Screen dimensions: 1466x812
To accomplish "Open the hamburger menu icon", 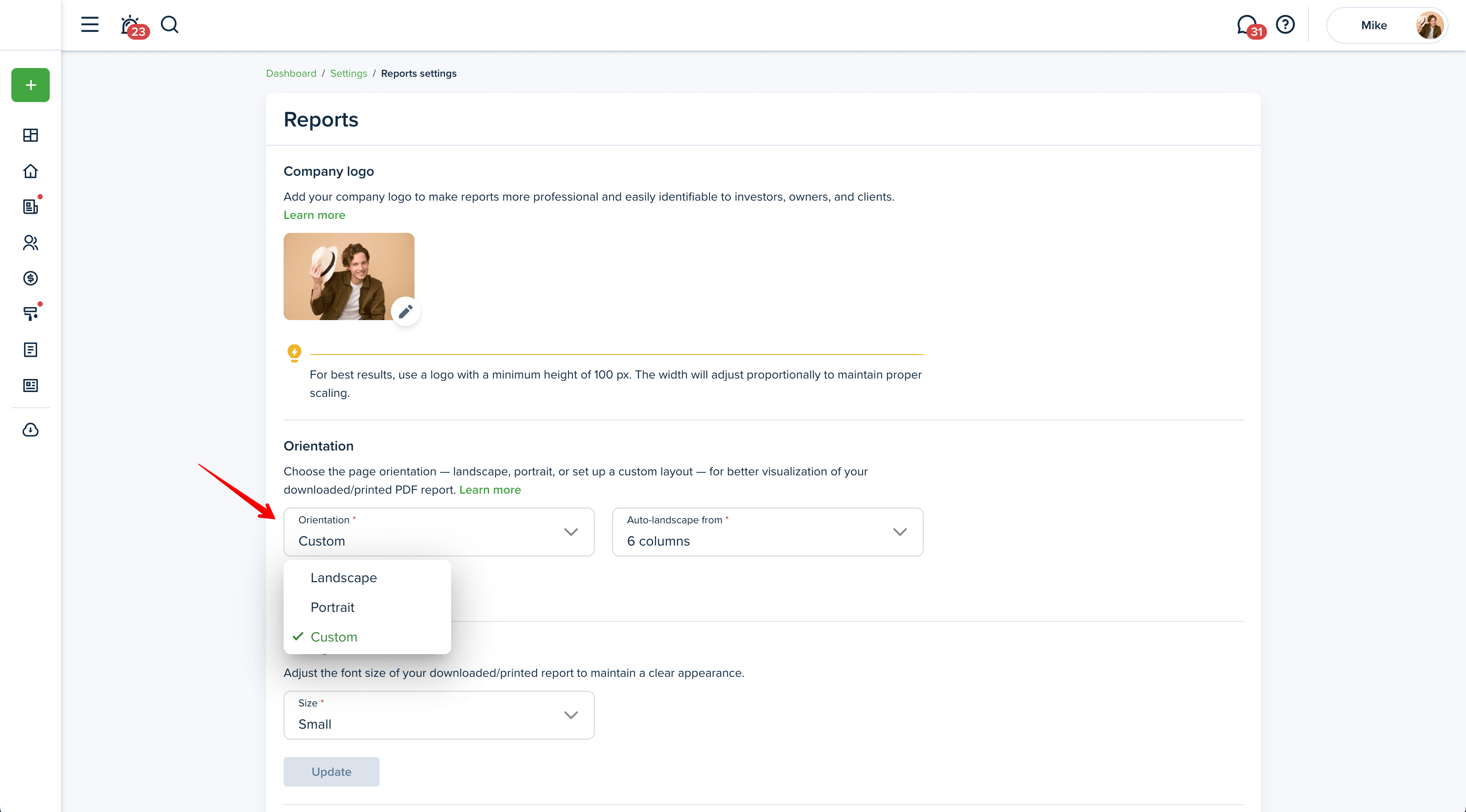I will [x=89, y=24].
